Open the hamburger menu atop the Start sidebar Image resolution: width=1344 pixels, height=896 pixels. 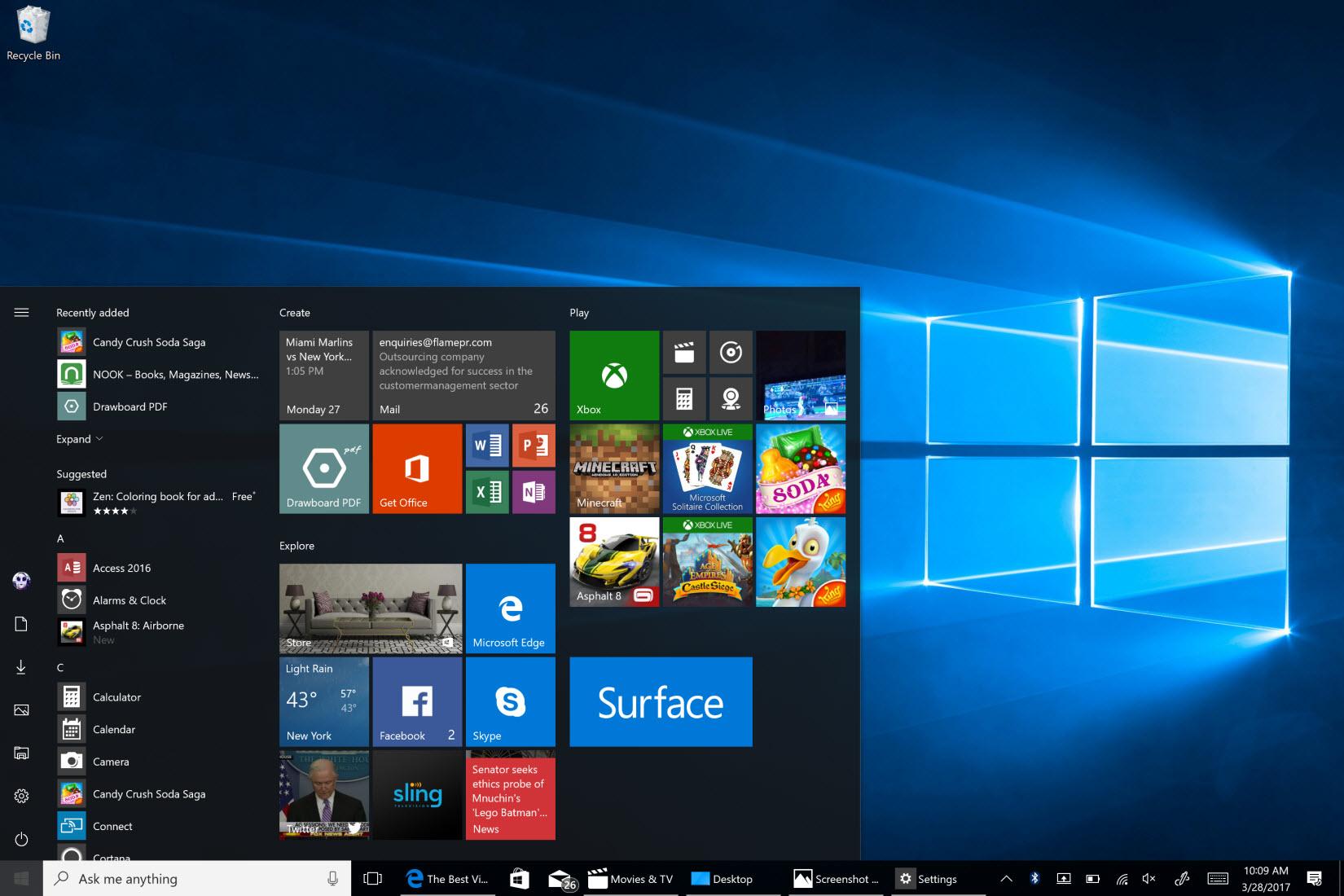pyautogui.click(x=21, y=312)
